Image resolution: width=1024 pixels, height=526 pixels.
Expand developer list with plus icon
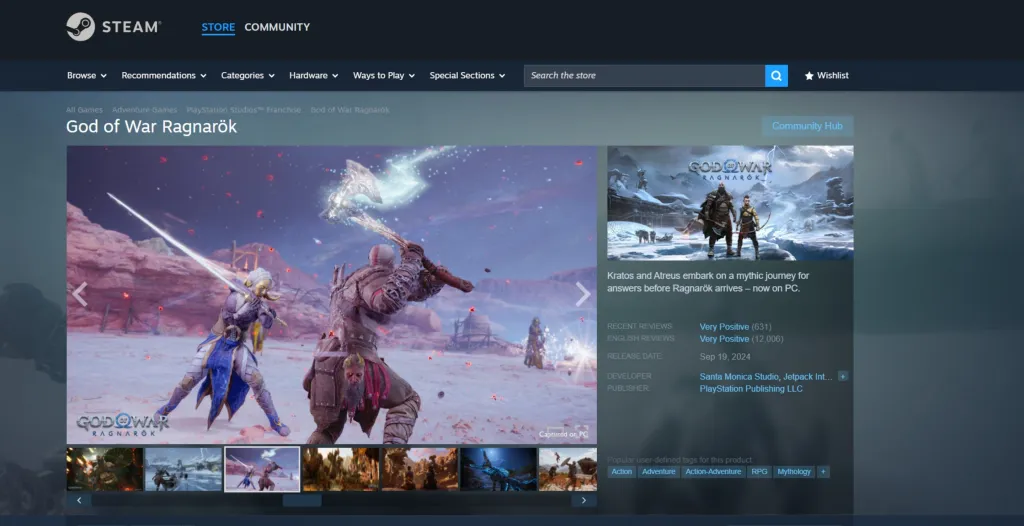point(843,376)
